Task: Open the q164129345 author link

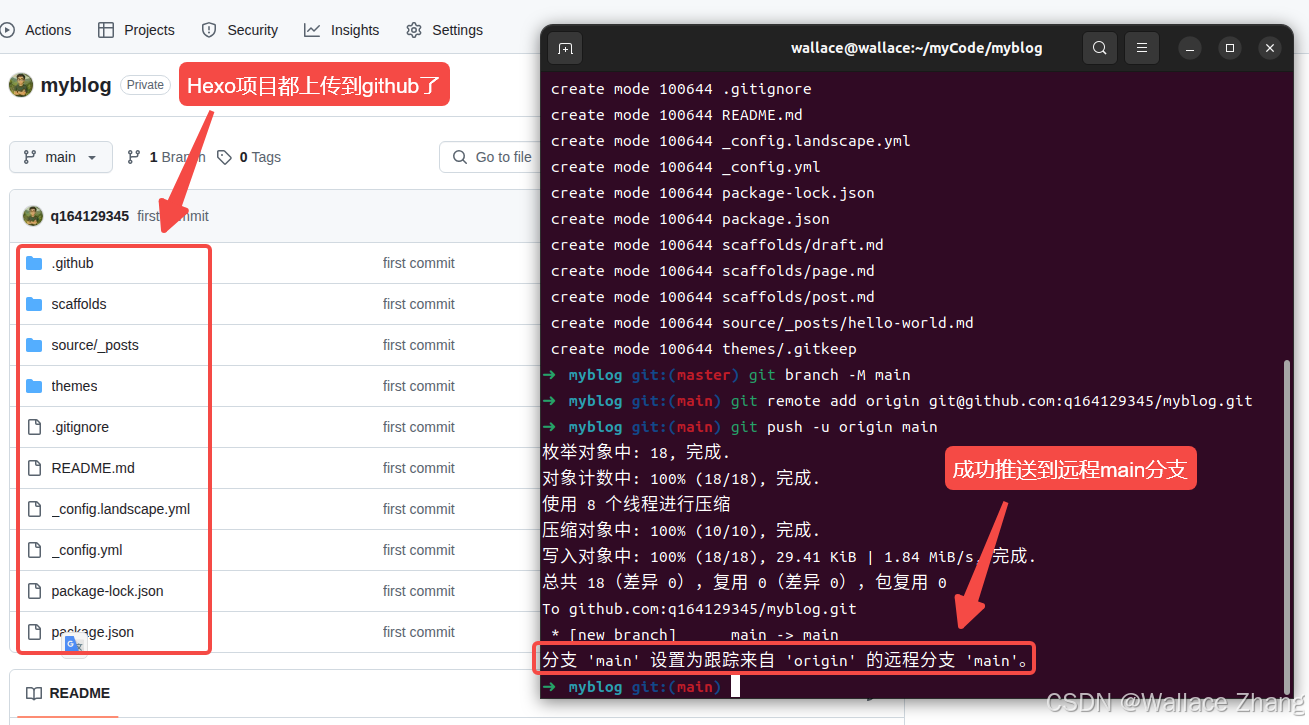Action: coord(90,216)
